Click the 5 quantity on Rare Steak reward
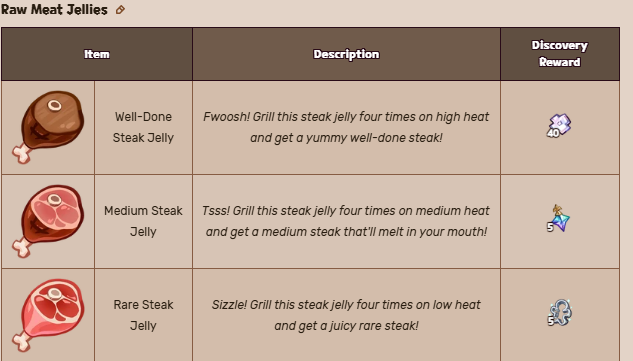 tap(551, 321)
